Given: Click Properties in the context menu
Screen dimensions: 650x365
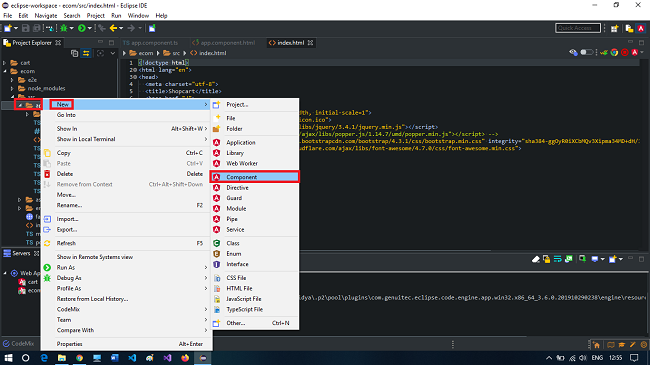Looking at the screenshot, I should click(126, 344).
